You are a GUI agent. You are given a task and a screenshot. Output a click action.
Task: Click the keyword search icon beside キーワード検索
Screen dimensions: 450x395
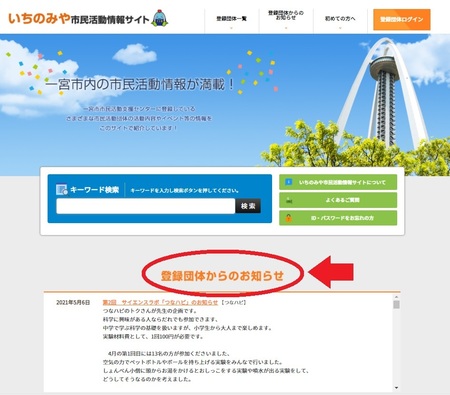pos(62,189)
